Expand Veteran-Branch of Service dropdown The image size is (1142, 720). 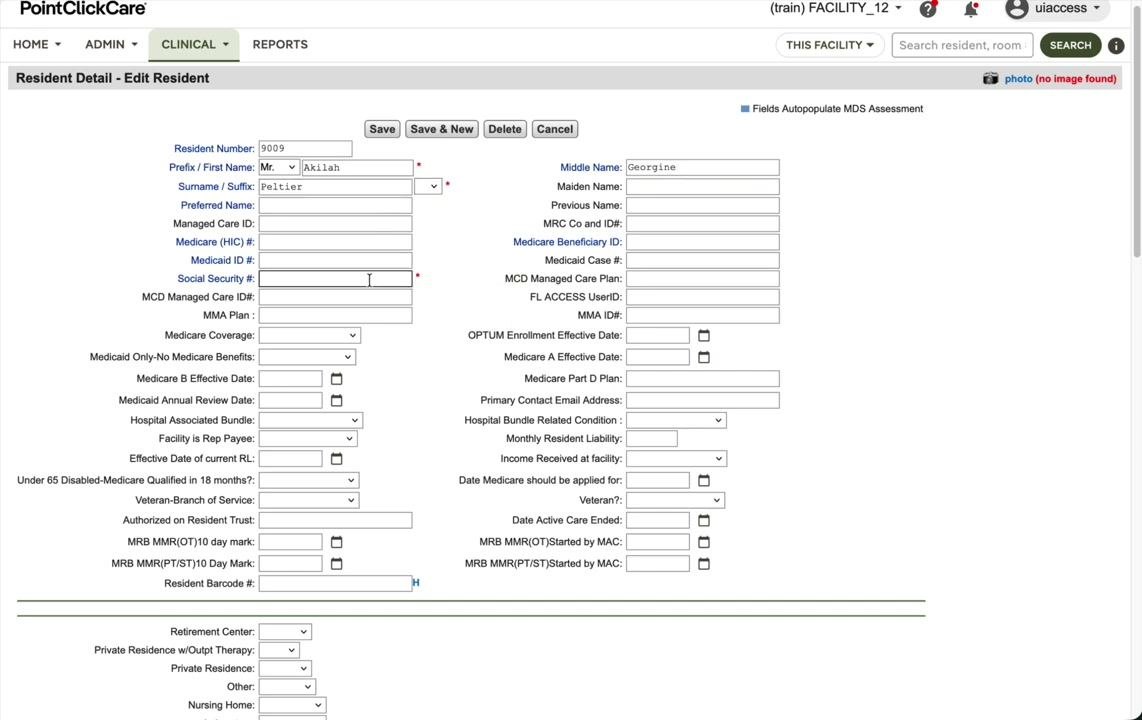[x=309, y=500]
